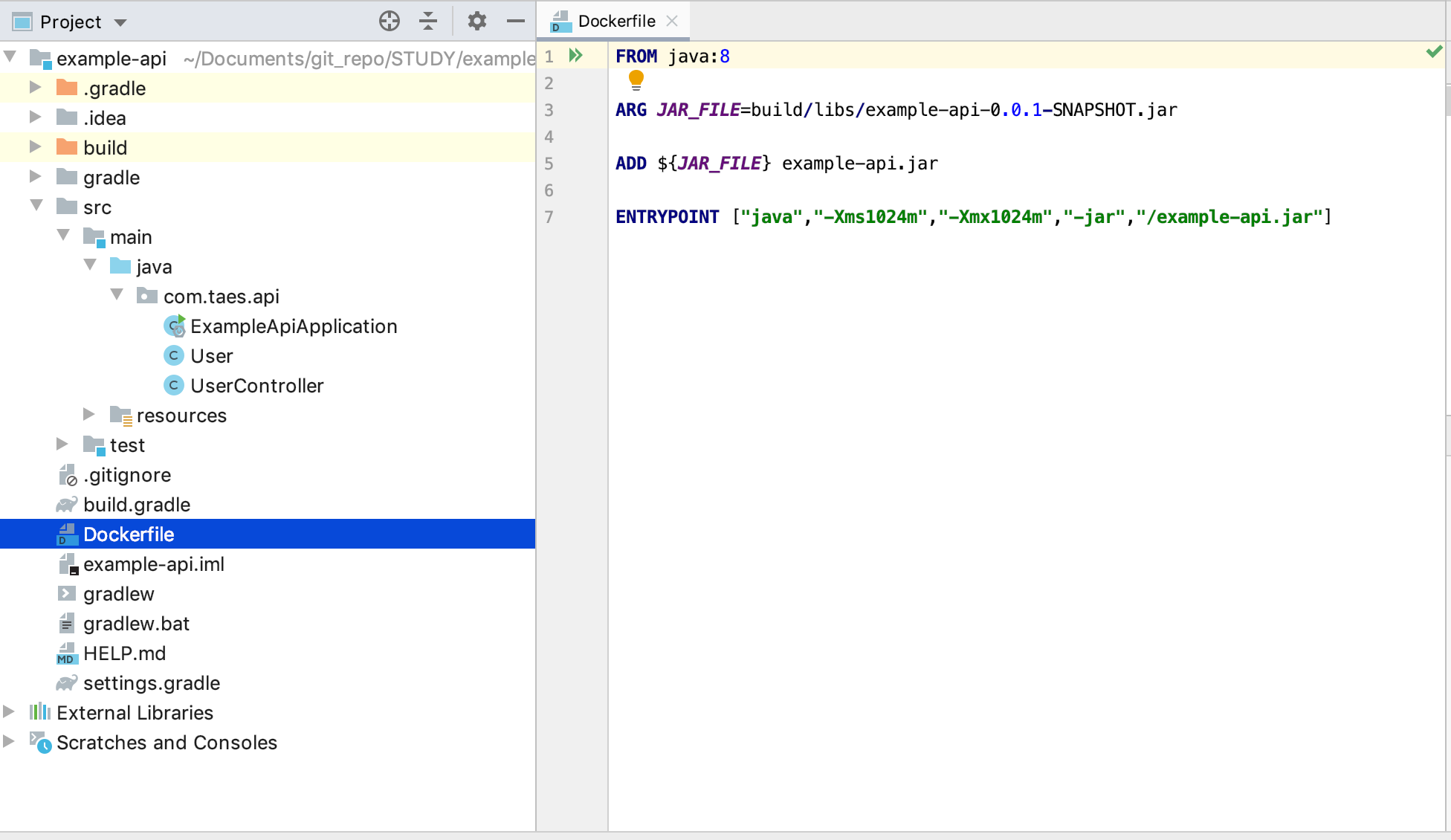Image resolution: width=1451 pixels, height=840 pixels.
Task: Click the FROM keyword on line 1
Action: pyautogui.click(x=636, y=56)
